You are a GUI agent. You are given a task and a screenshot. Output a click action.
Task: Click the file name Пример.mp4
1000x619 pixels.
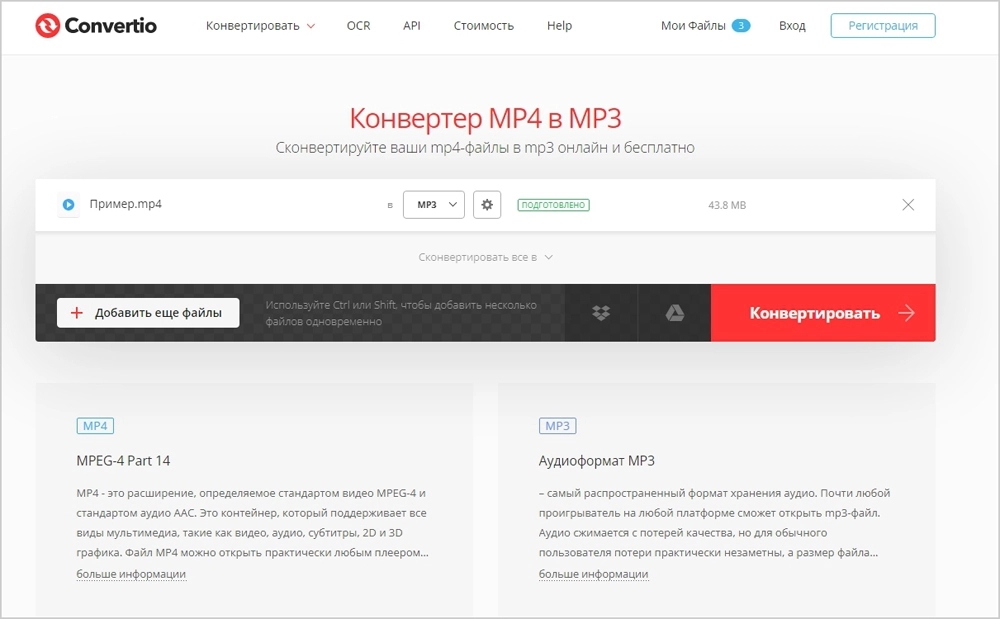[126, 204]
